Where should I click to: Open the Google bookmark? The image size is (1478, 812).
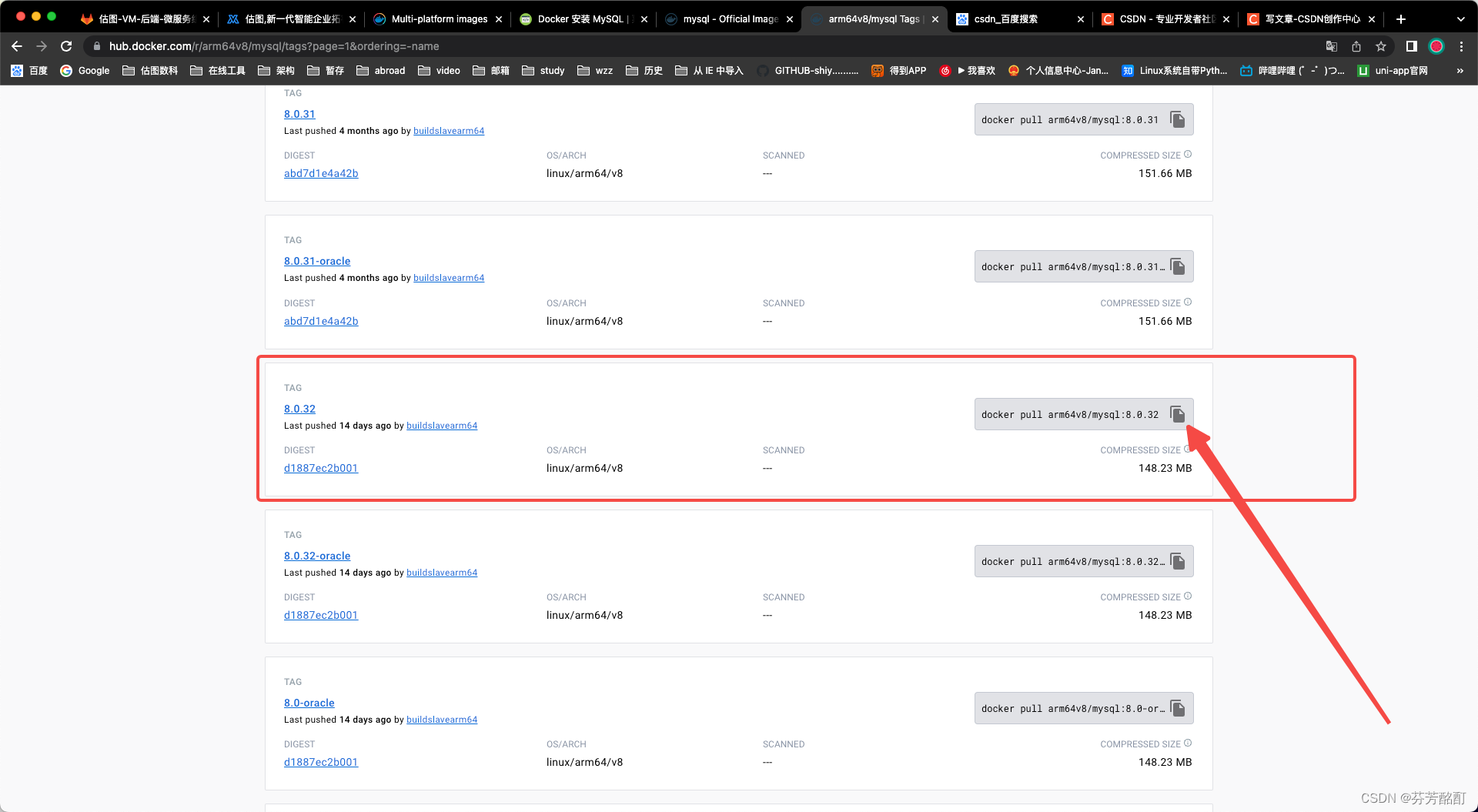(x=85, y=71)
